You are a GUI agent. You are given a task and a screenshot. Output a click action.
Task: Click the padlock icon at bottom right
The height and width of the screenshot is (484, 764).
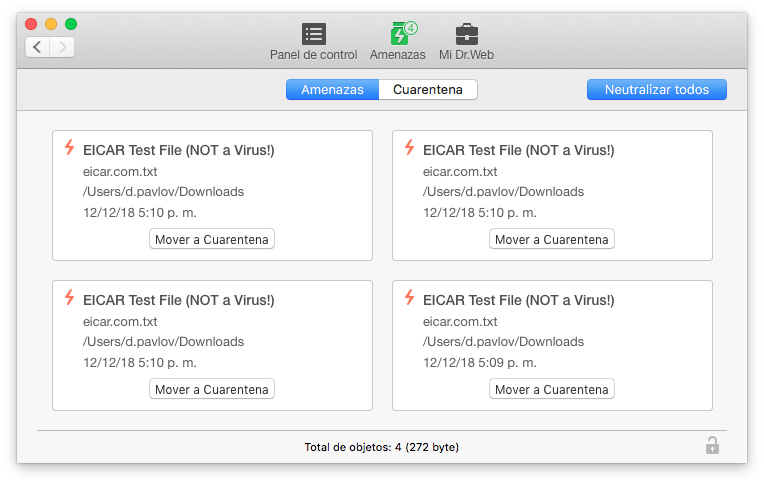pos(712,445)
